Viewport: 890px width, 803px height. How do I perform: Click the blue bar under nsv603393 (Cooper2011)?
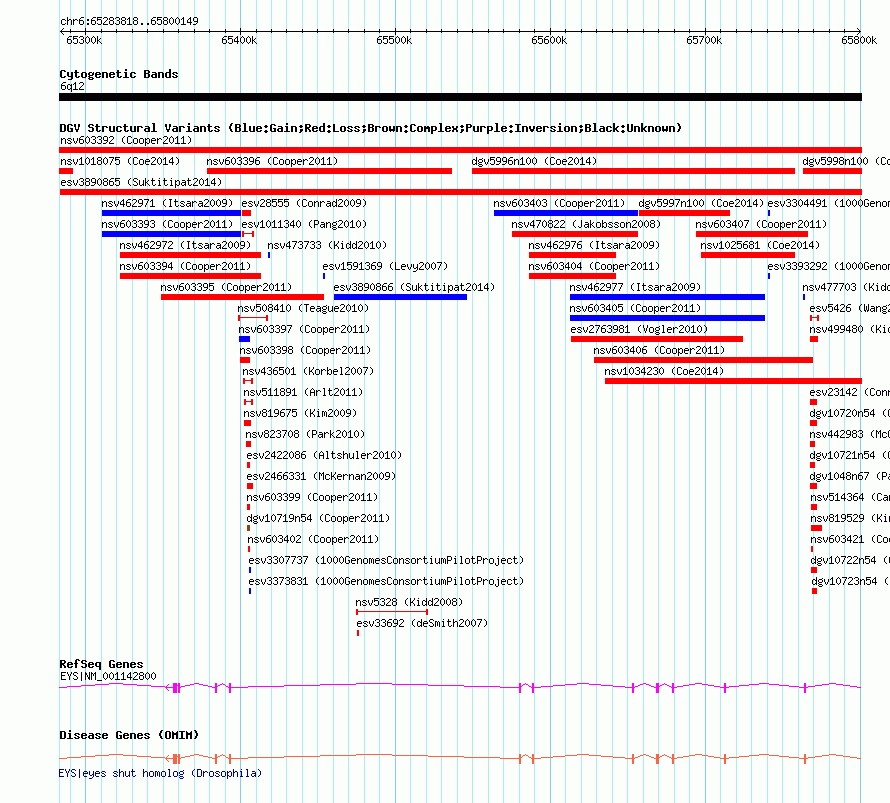(171, 234)
